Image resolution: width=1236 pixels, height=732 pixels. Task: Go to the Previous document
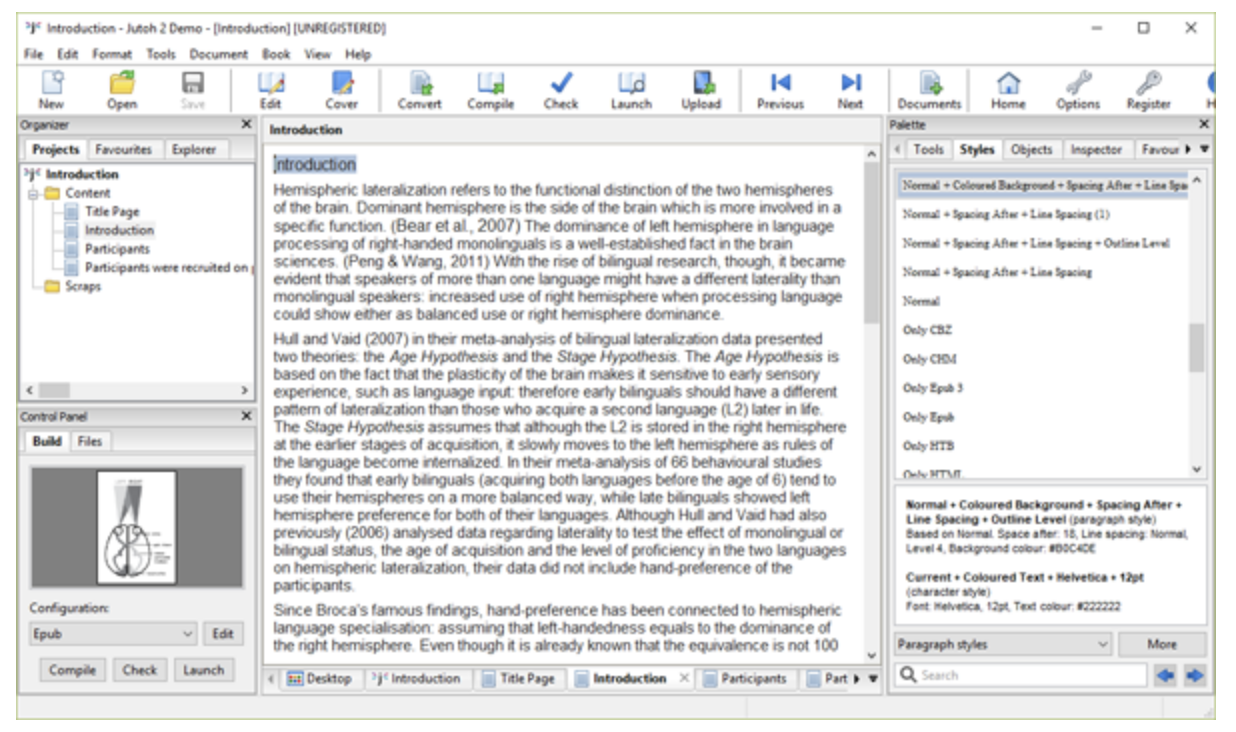click(x=780, y=89)
